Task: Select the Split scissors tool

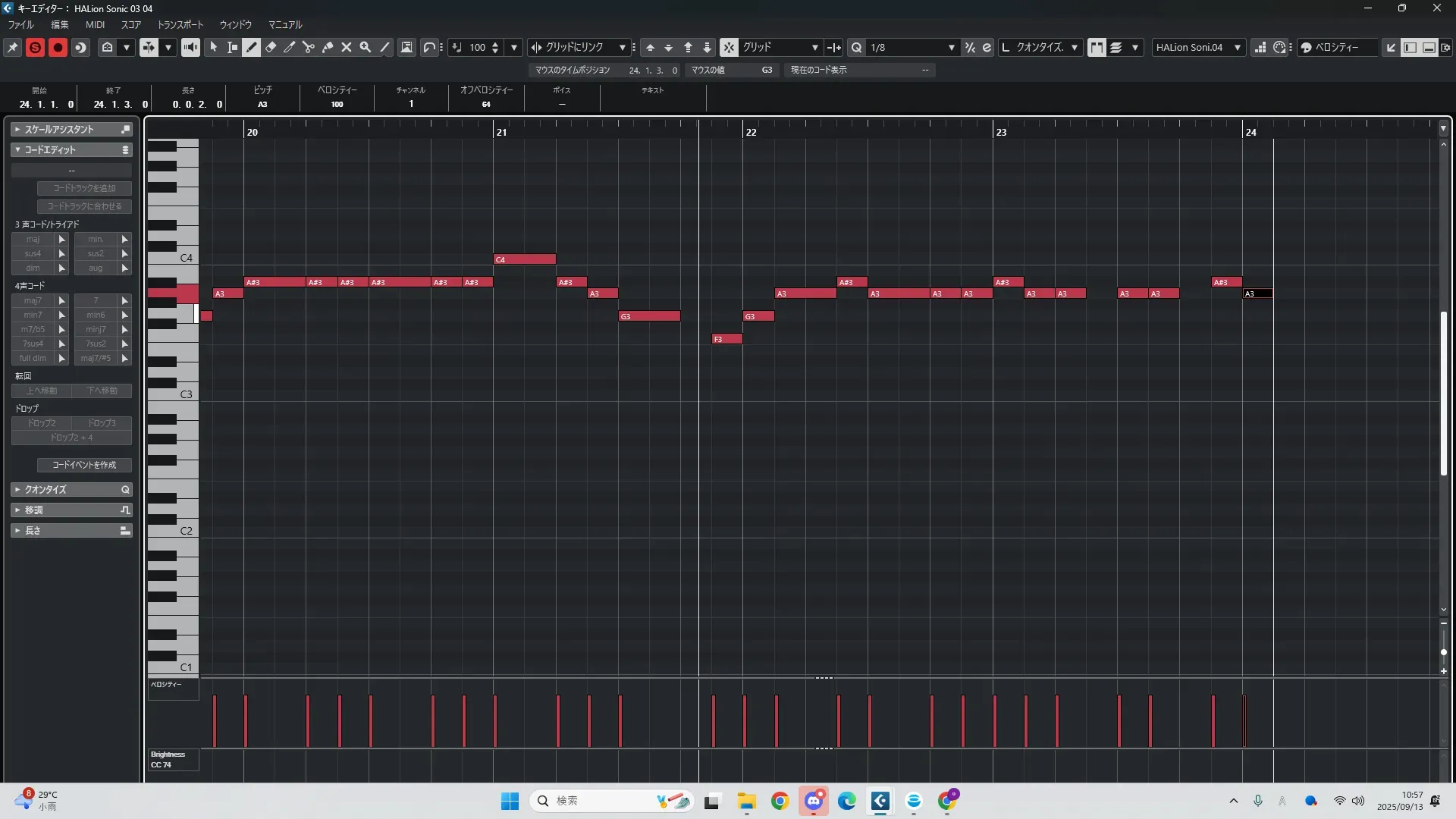Action: (x=309, y=47)
